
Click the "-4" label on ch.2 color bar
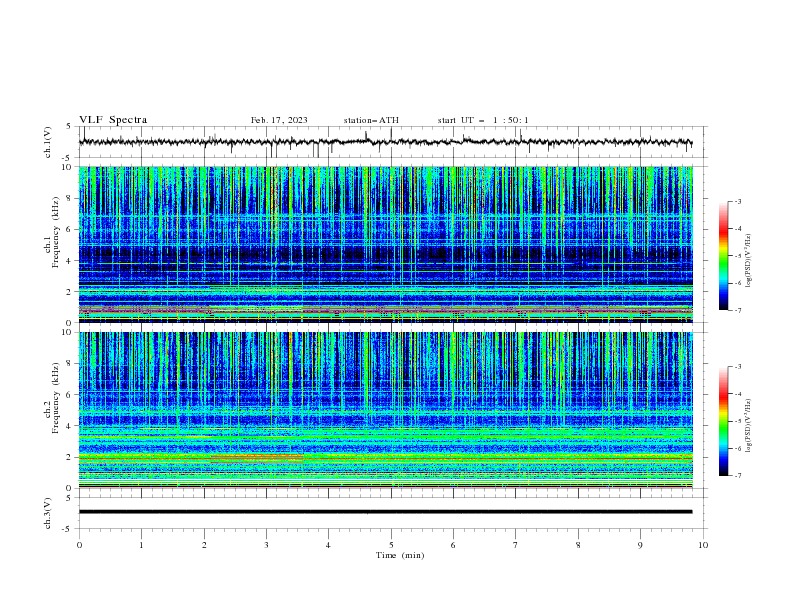[738, 394]
